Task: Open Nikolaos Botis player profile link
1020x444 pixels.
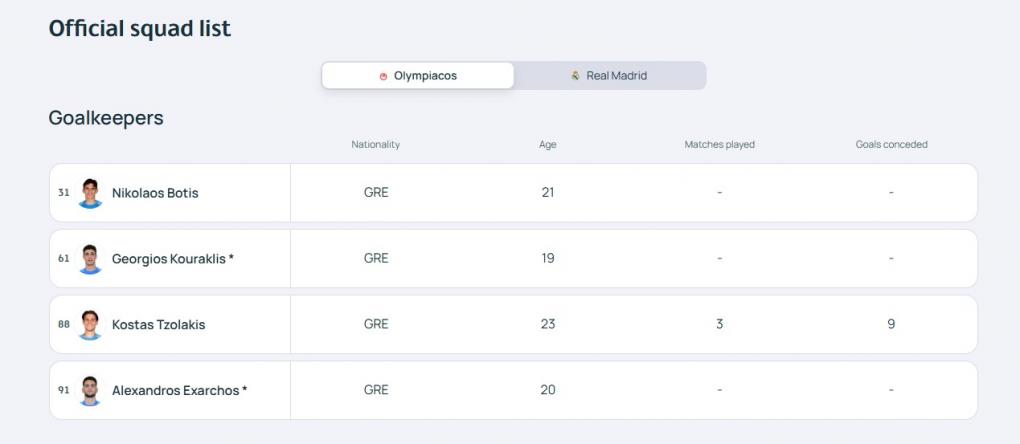Action: 155,193
